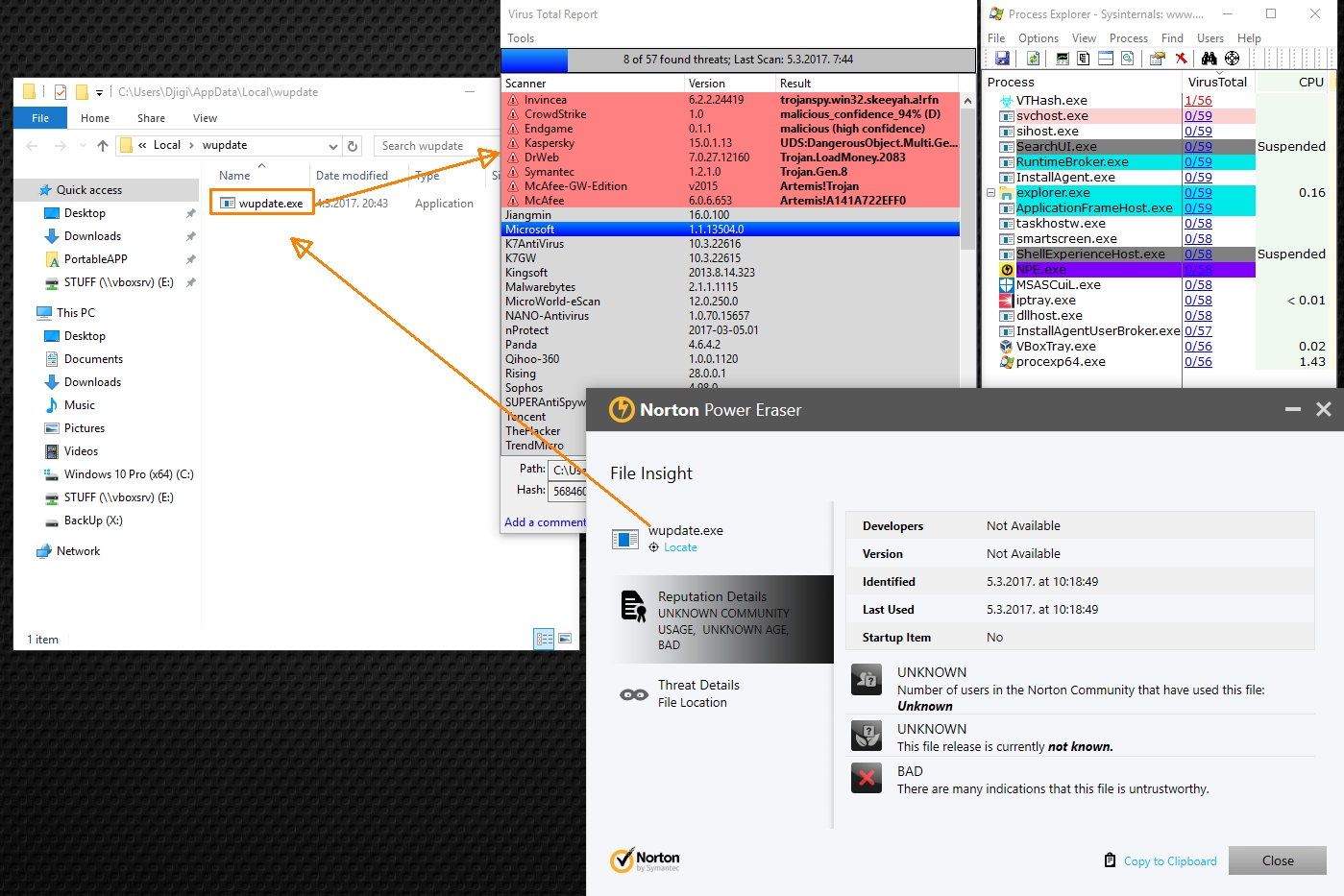
Task: Click the Kaspersky warning triangle icon
Action: point(513,143)
